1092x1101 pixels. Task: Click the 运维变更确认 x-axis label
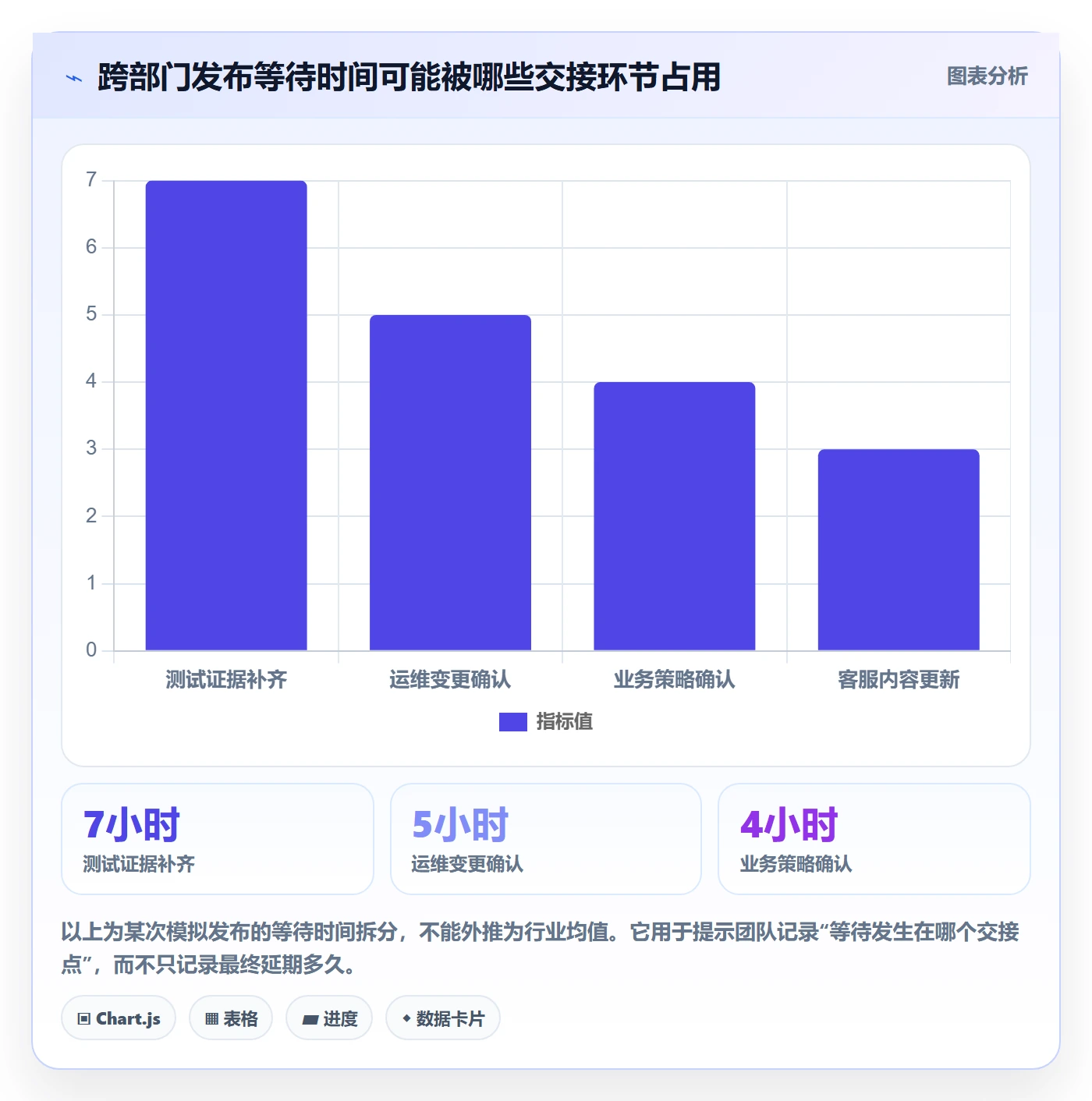450,680
